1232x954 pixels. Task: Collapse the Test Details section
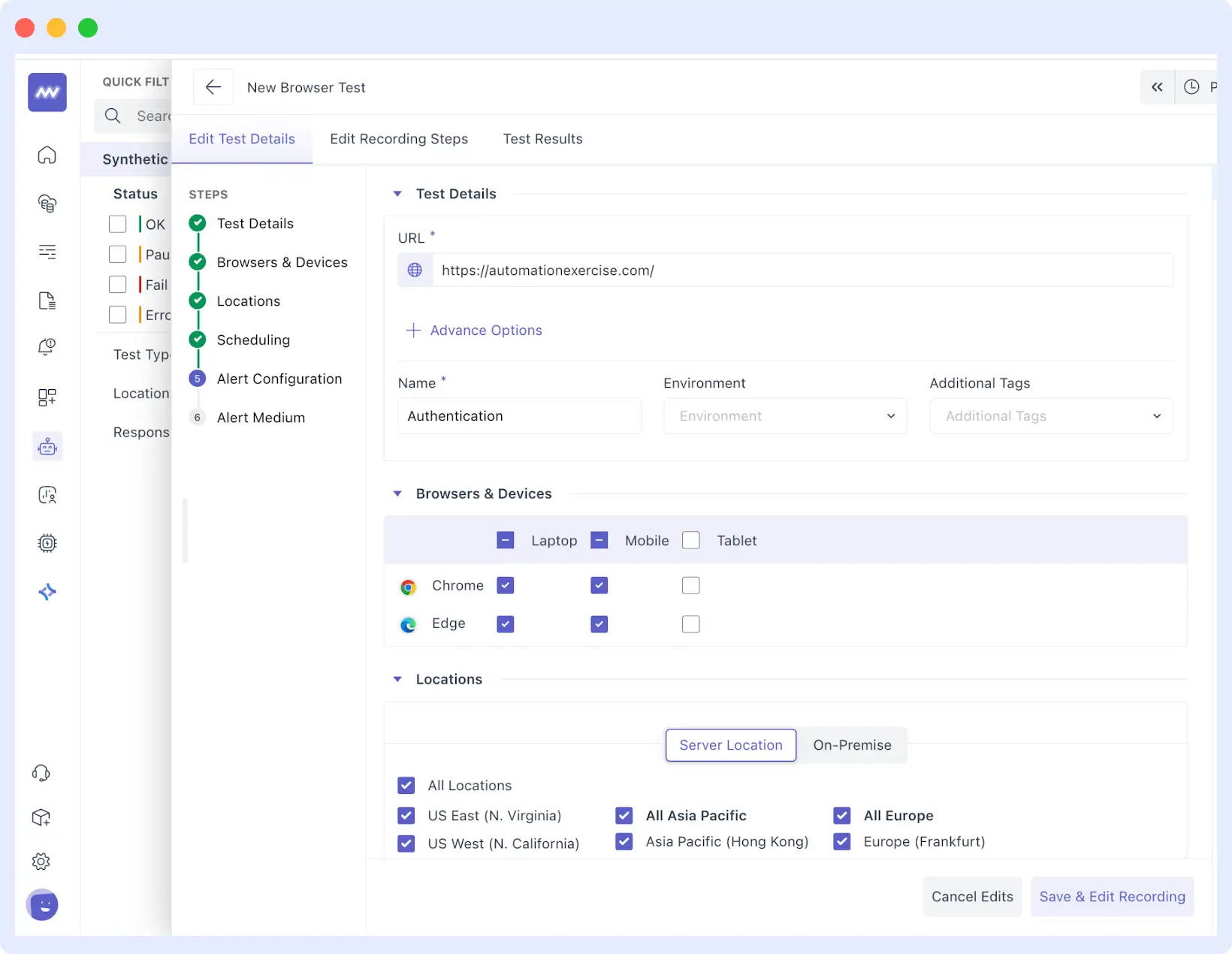[397, 194]
